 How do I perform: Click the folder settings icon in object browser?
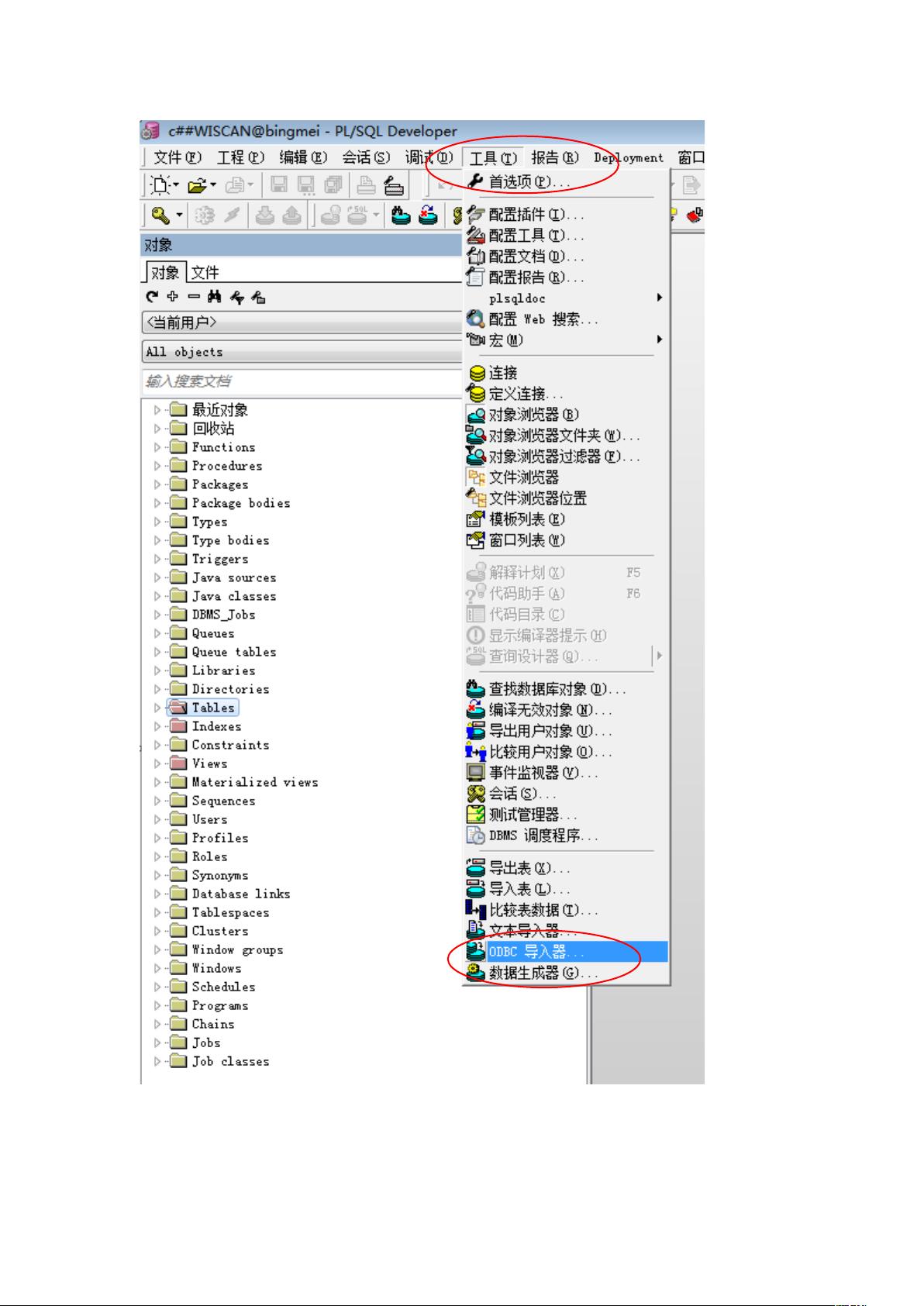pyautogui.click(x=258, y=297)
